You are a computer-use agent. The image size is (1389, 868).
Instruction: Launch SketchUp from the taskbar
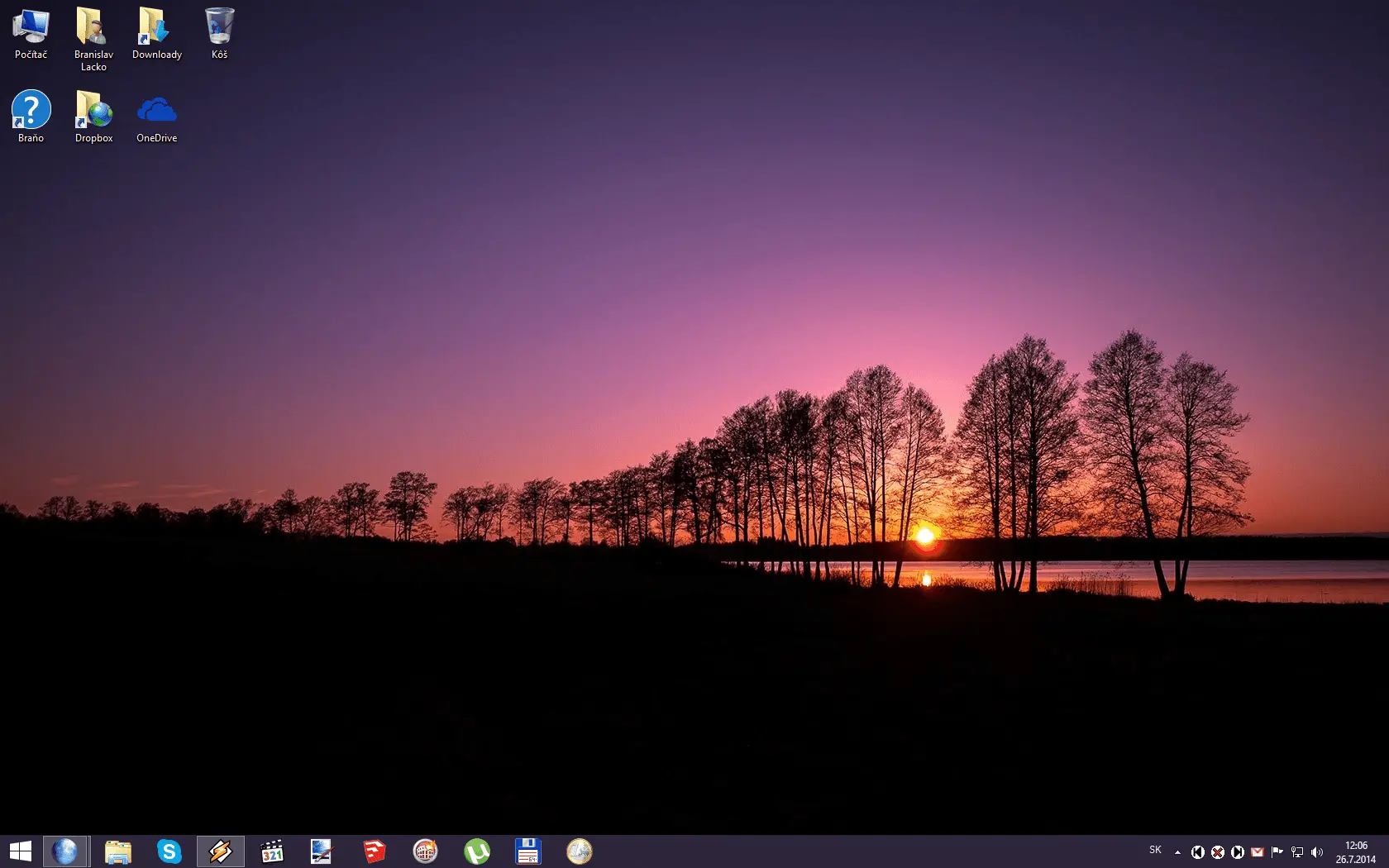[375, 851]
